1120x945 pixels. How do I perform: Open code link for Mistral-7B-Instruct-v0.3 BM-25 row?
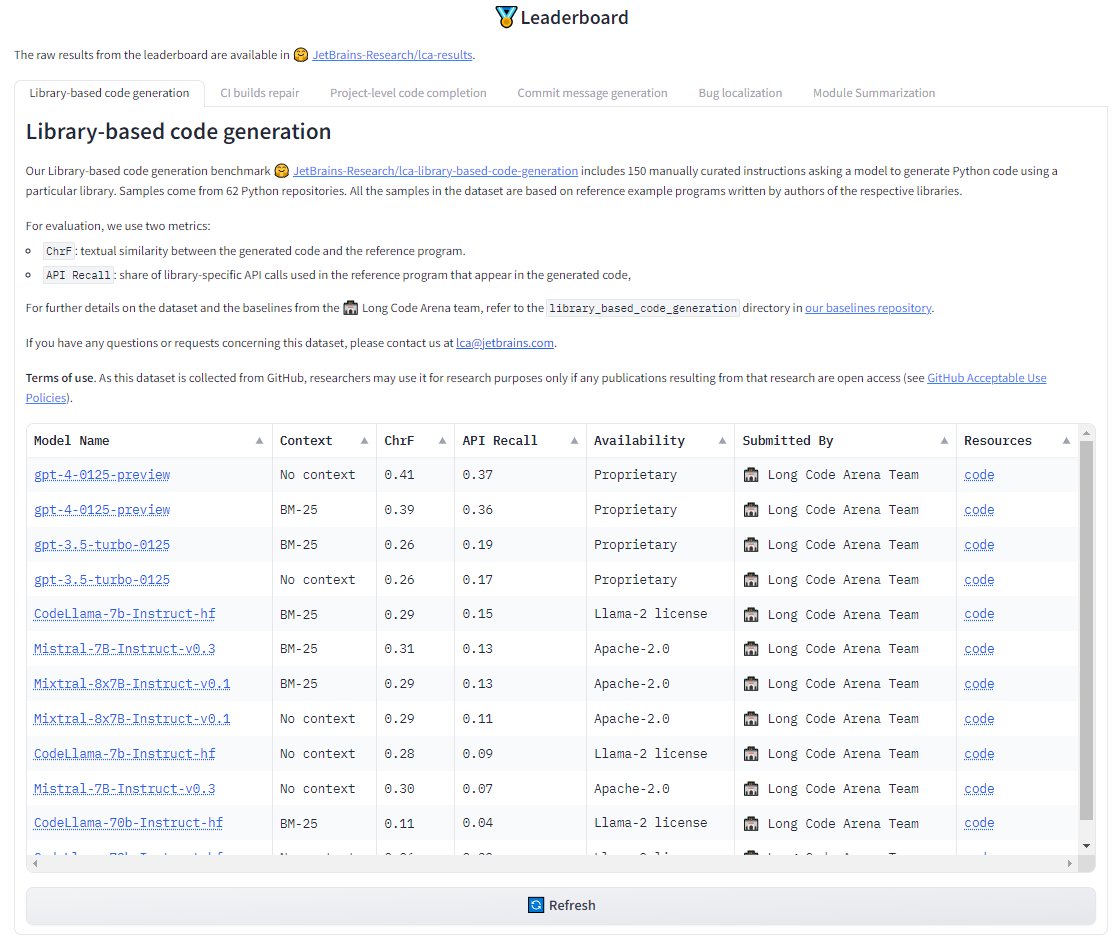point(979,649)
